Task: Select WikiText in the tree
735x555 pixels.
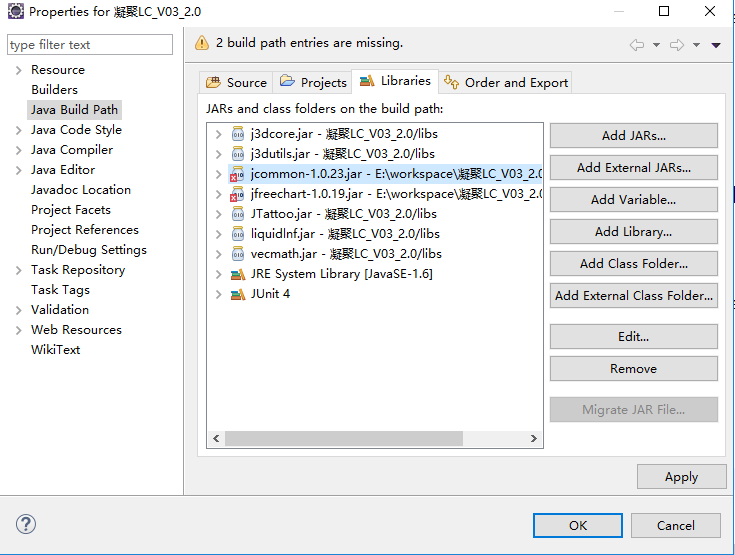Action: click(x=55, y=350)
